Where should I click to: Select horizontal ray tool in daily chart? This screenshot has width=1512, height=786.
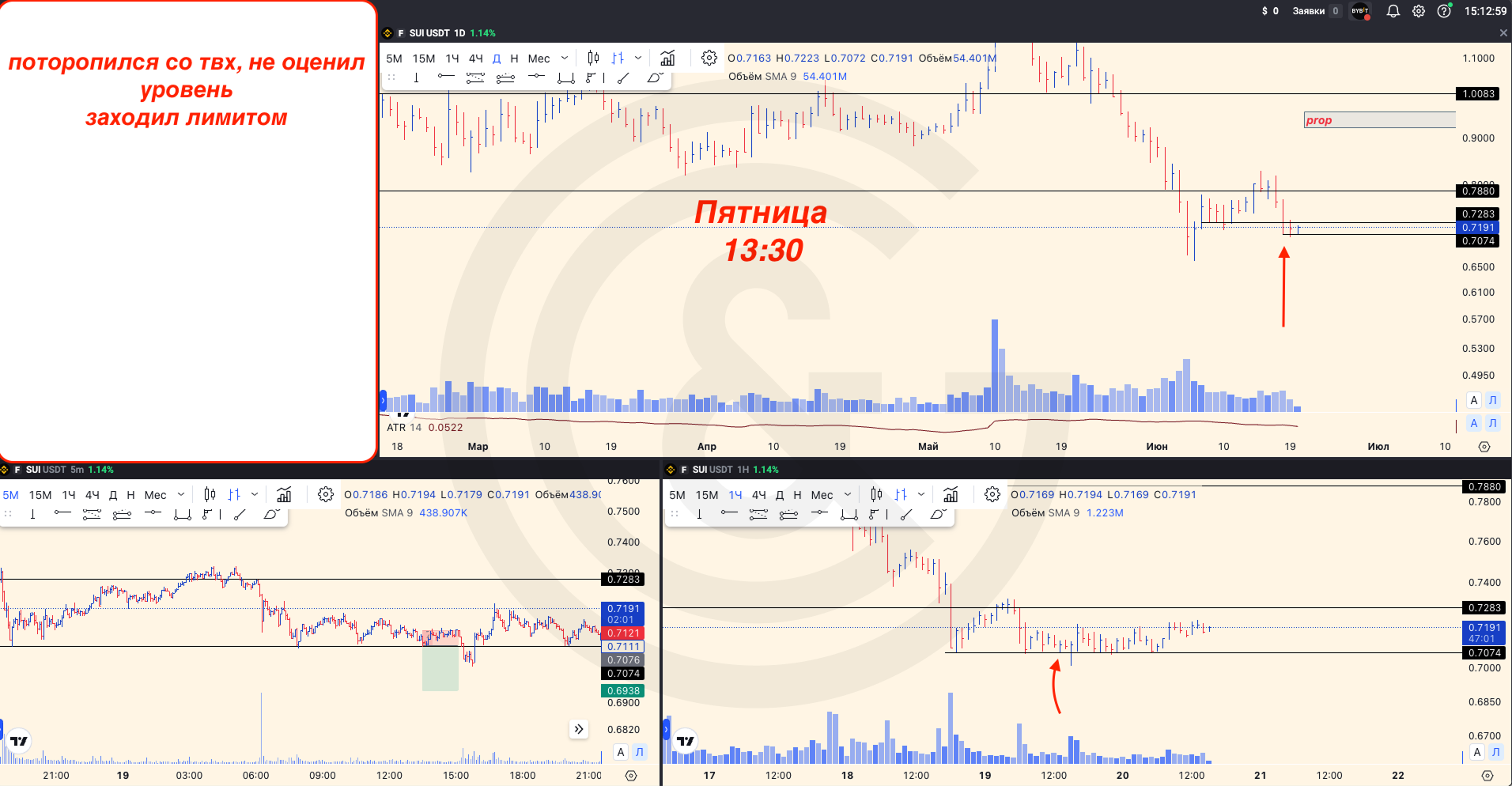point(446,77)
